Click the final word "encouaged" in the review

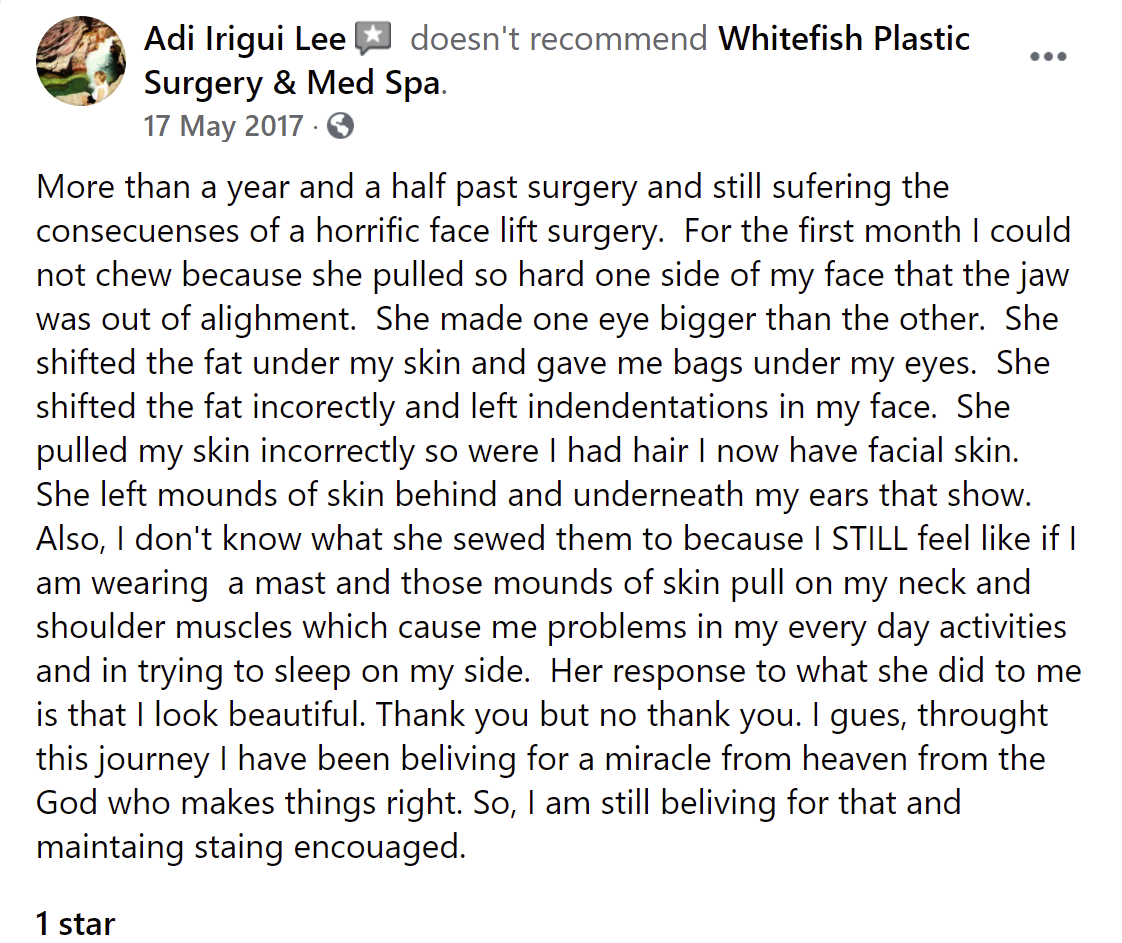tap(380, 847)
